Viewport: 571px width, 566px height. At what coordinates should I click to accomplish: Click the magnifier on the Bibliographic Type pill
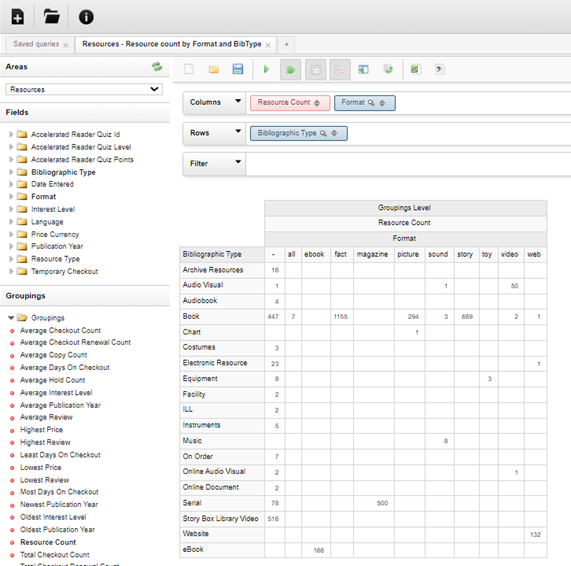click(x=323, y=134)
